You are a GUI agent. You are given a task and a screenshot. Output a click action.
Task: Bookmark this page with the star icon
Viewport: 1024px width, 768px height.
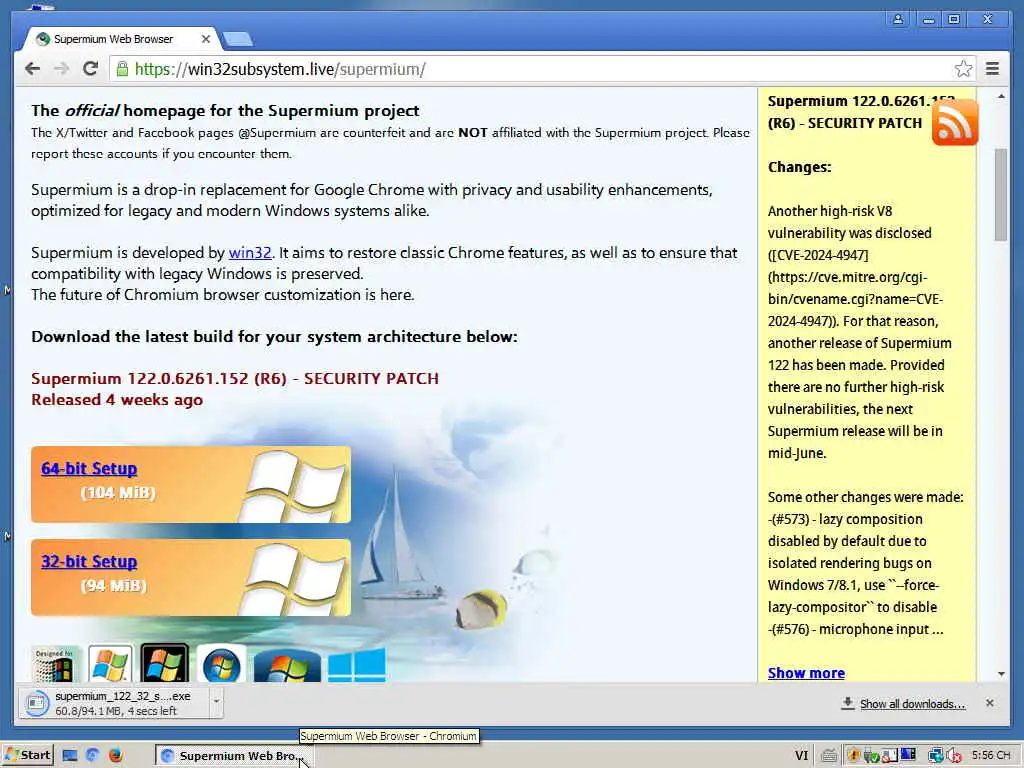pyautogui.click(x=963, y=69)
